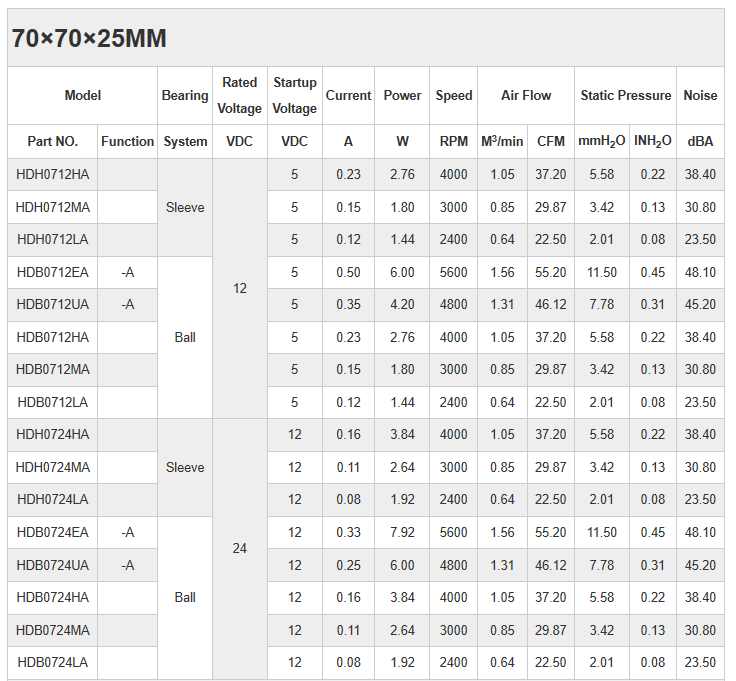736x681 pixels.
Task: Select the Model column header
Action: click(x=83, y=96)
